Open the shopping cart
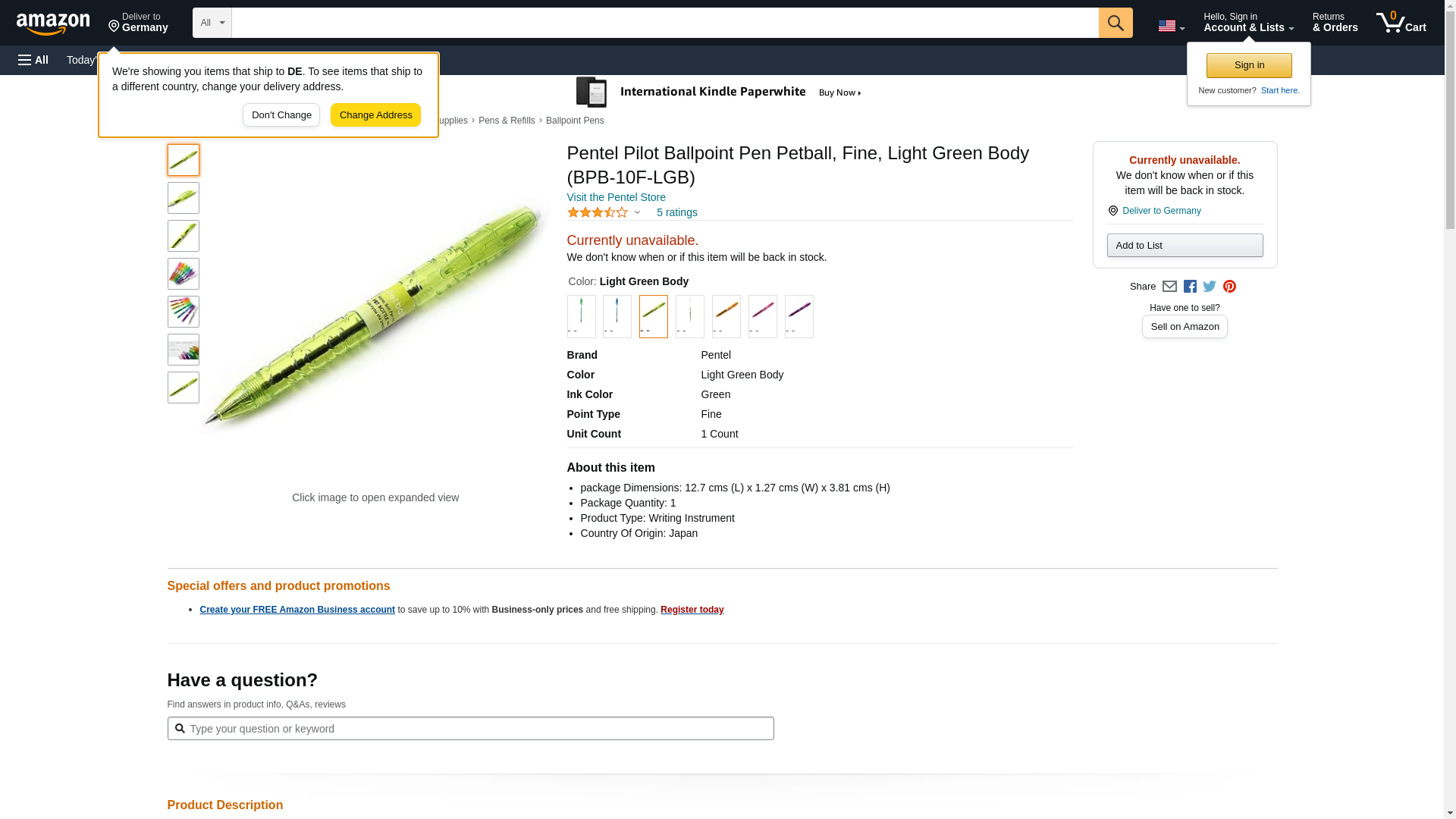1456x819 pixels. 1401,23
